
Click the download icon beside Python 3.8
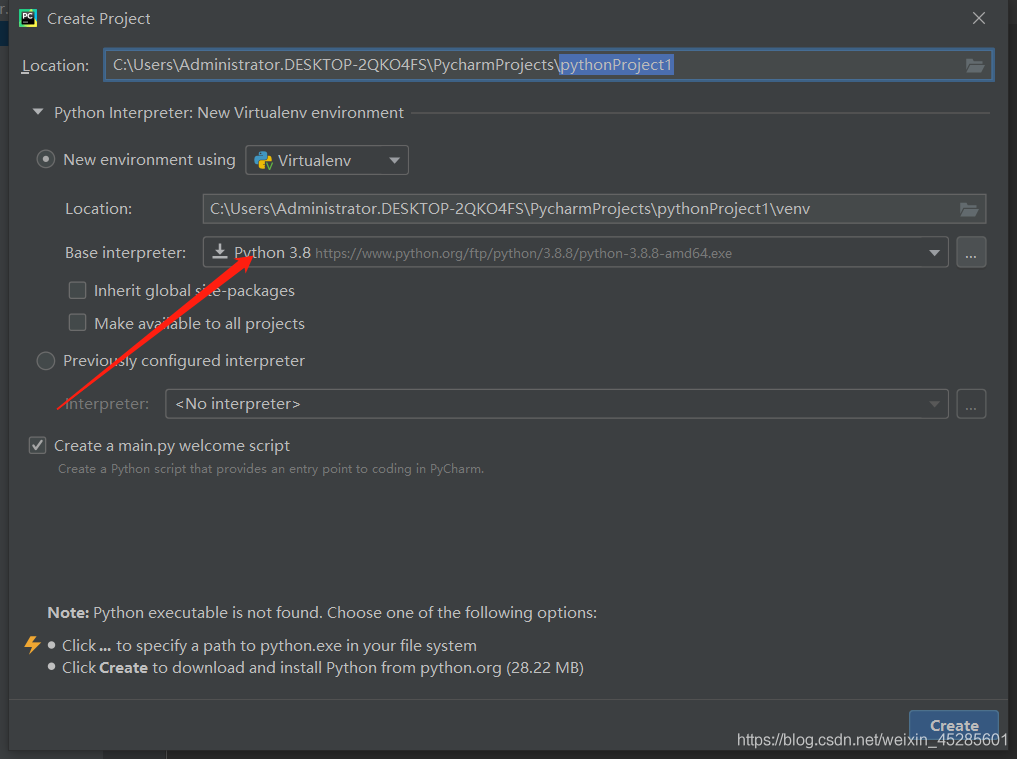[x=220, y=252]
